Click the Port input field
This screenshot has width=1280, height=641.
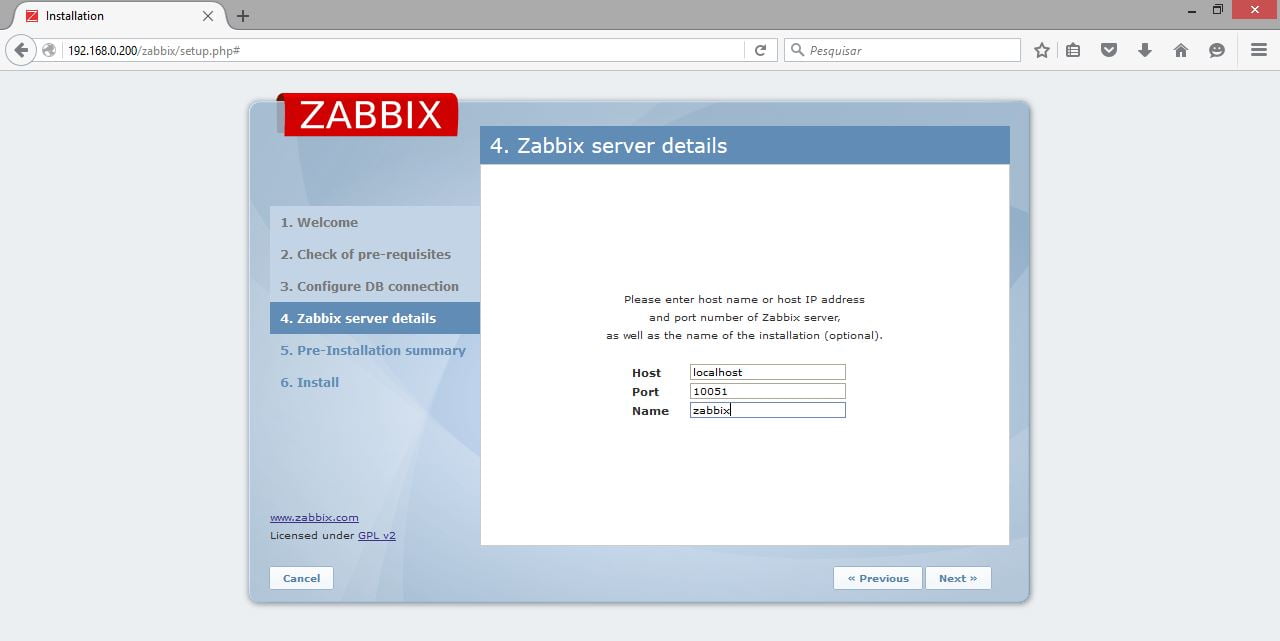pos(768,391)
